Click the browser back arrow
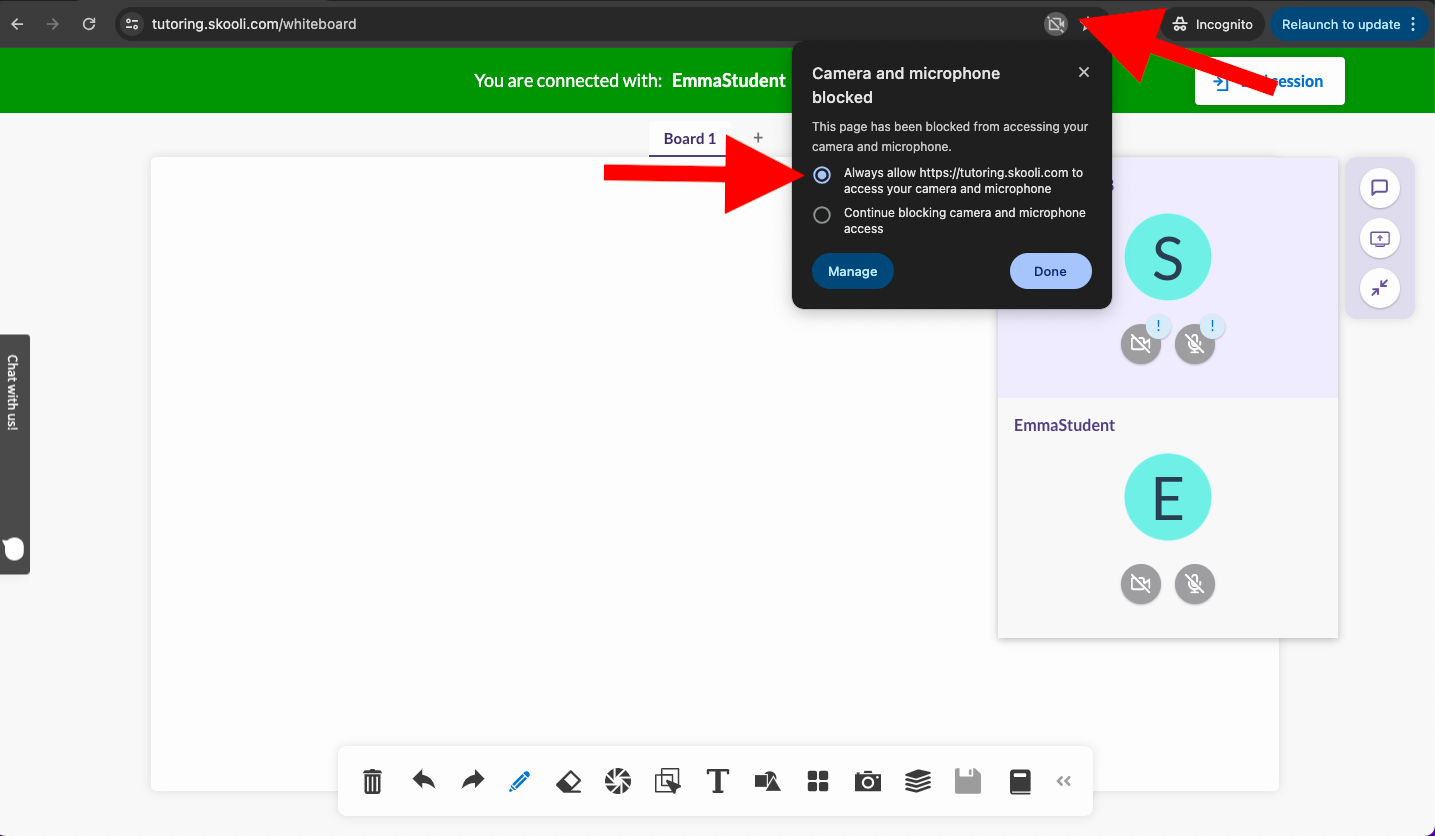Viewport: 1435px width, 836px height. (x=17, y=24)
